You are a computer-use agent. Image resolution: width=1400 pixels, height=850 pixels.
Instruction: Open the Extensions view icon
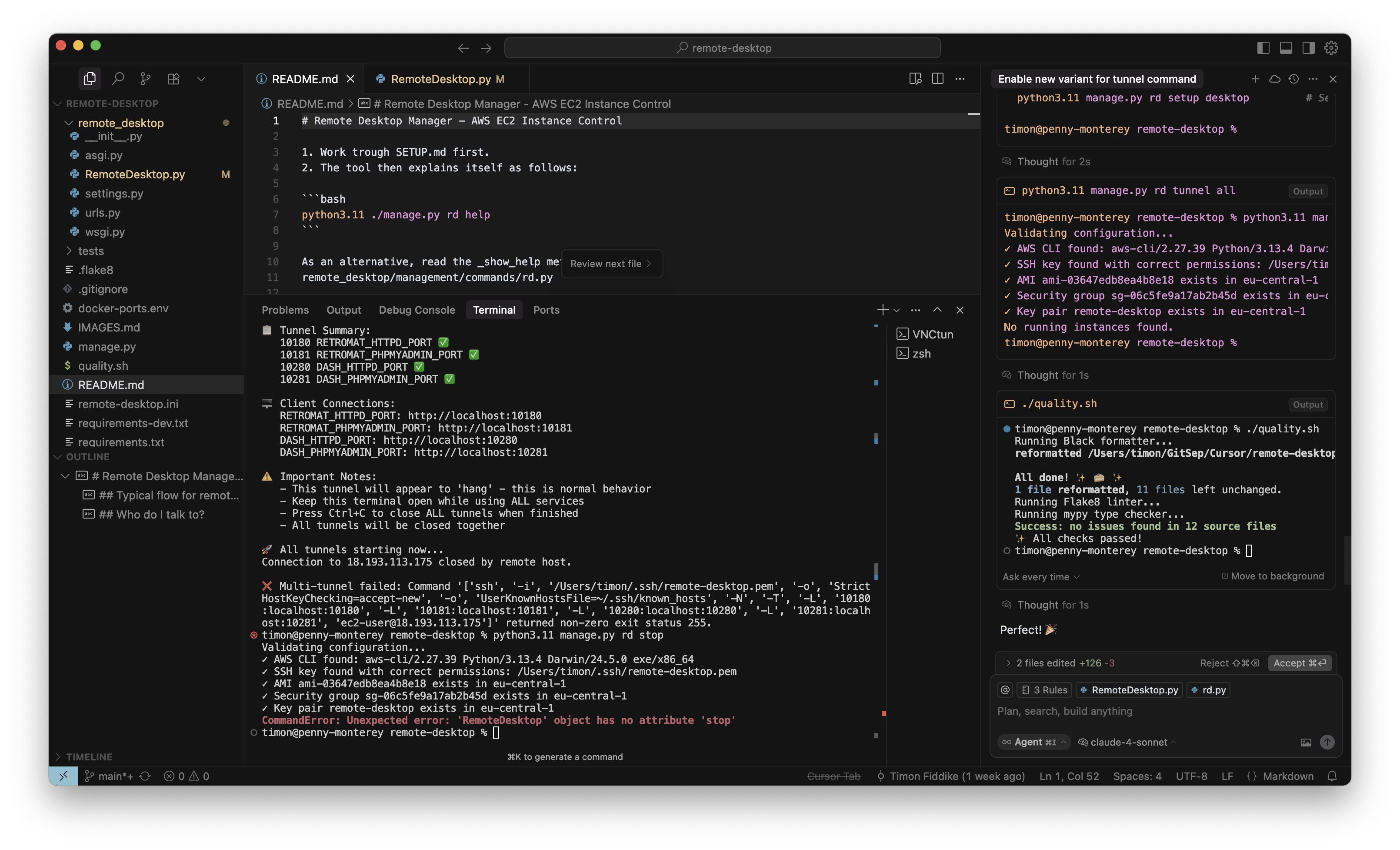coord(174,78)
